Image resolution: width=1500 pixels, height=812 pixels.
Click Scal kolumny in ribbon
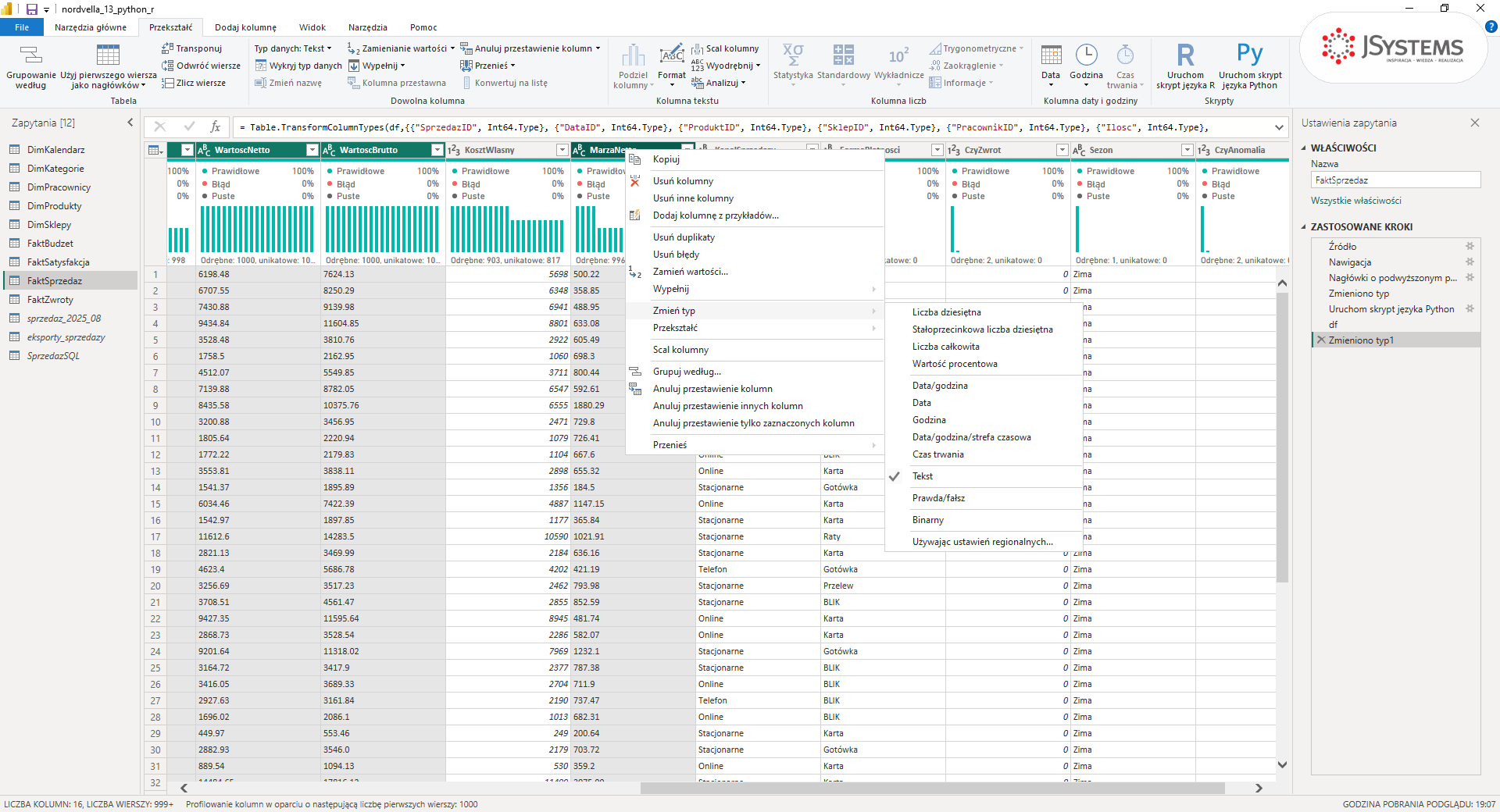(x=725, y=48)
